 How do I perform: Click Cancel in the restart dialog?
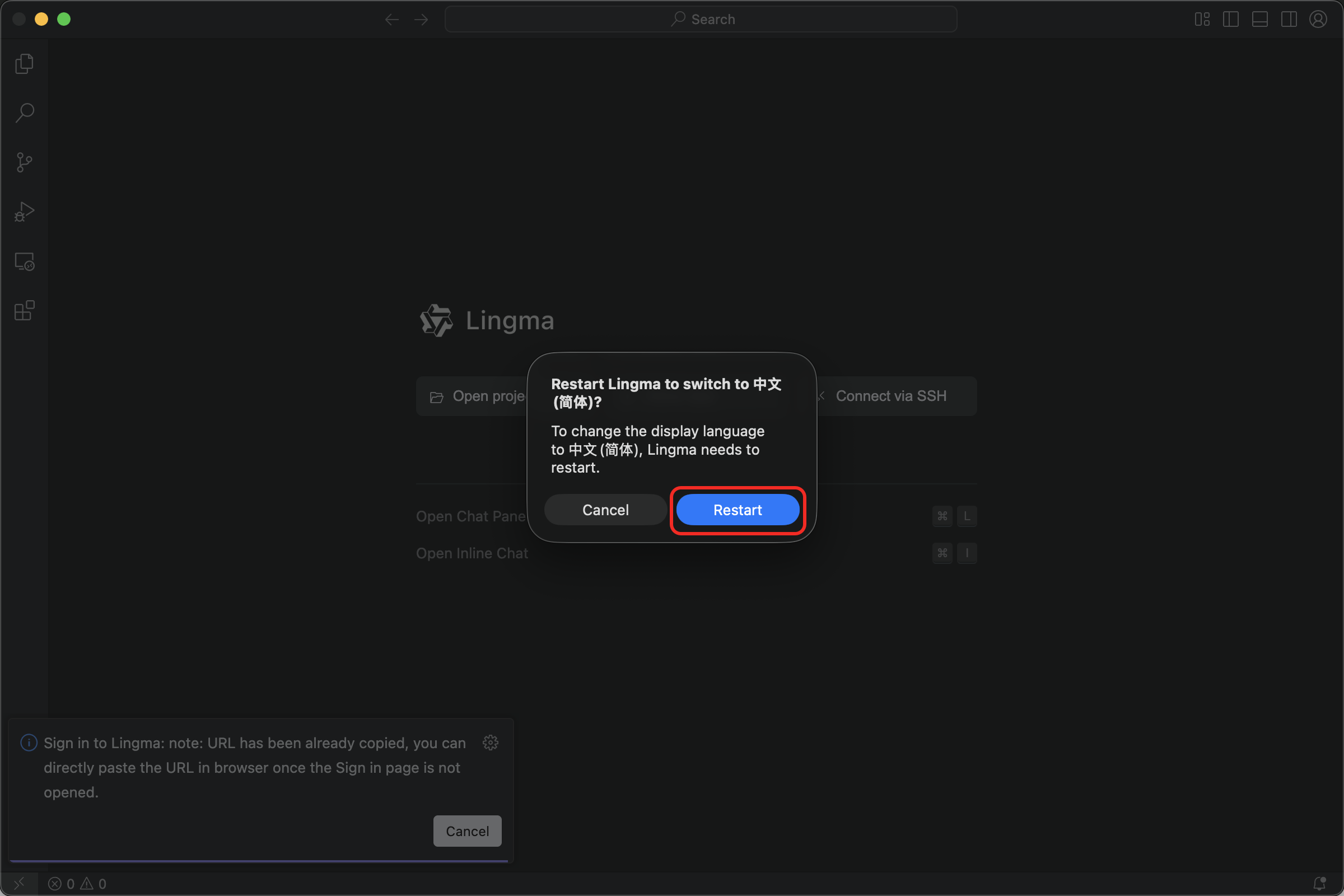click(605, 510)
